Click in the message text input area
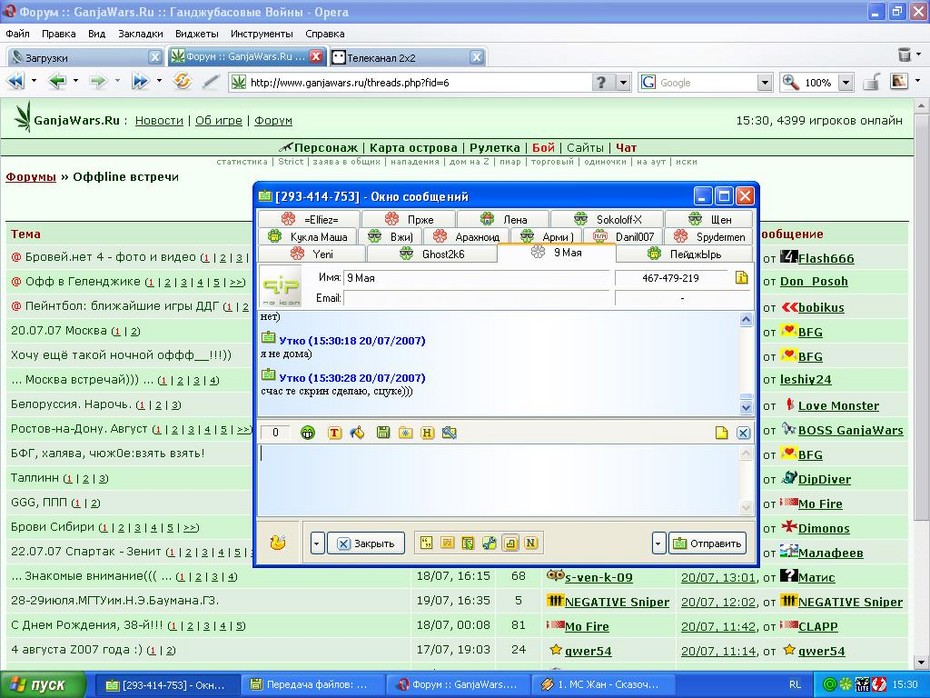This screenshot has width=930, height=698. click(x=500, y=479)
